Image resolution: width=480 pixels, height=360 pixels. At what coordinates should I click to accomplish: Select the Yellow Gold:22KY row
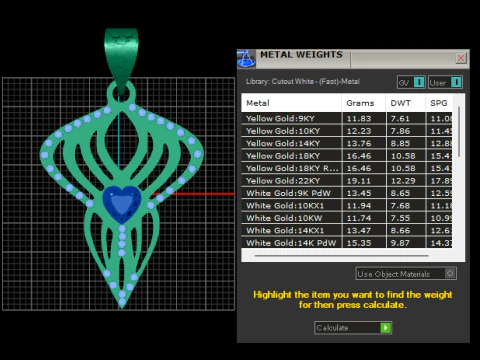coord(347,181)
